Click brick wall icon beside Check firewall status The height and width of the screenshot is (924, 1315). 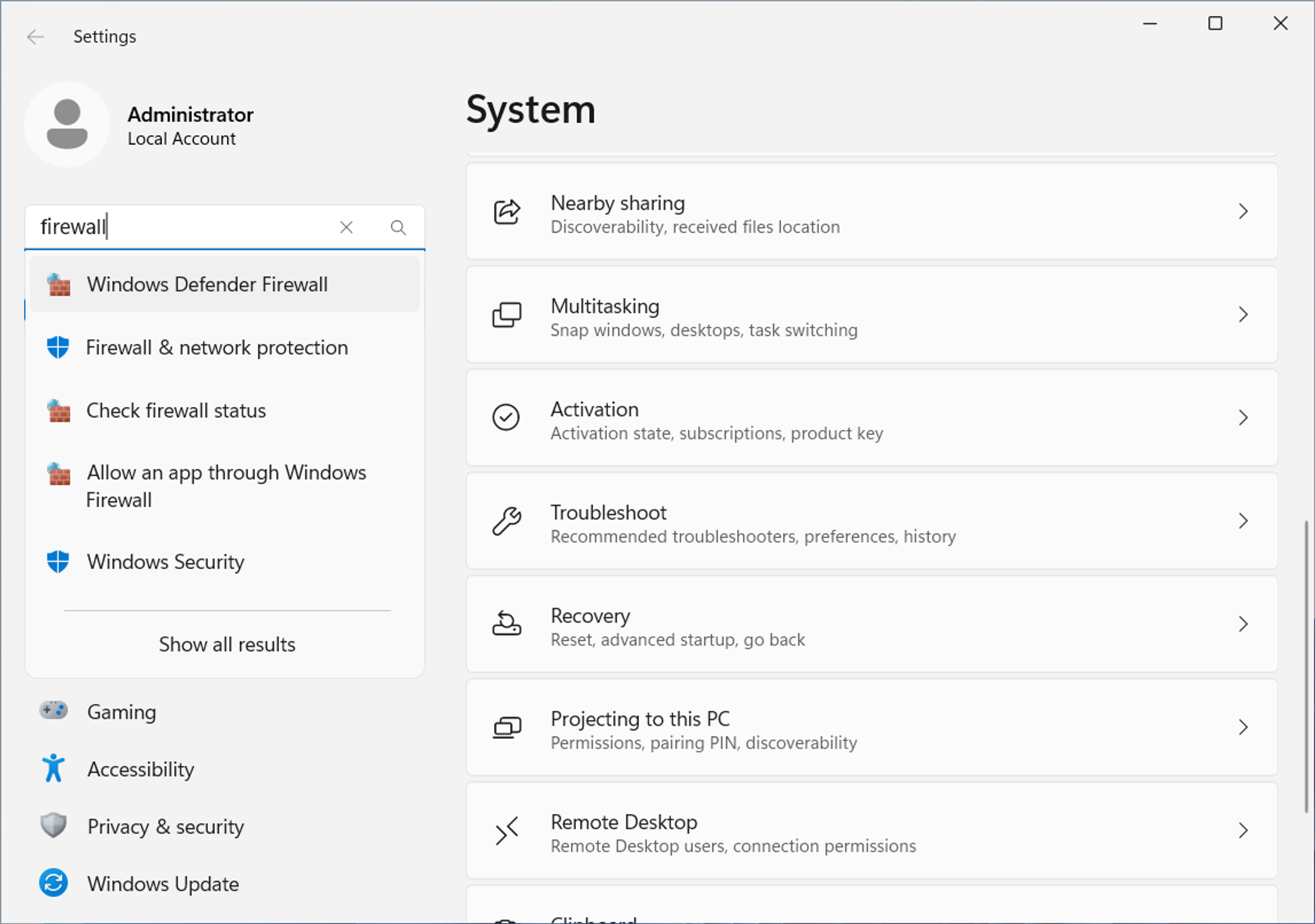[59, 411]
